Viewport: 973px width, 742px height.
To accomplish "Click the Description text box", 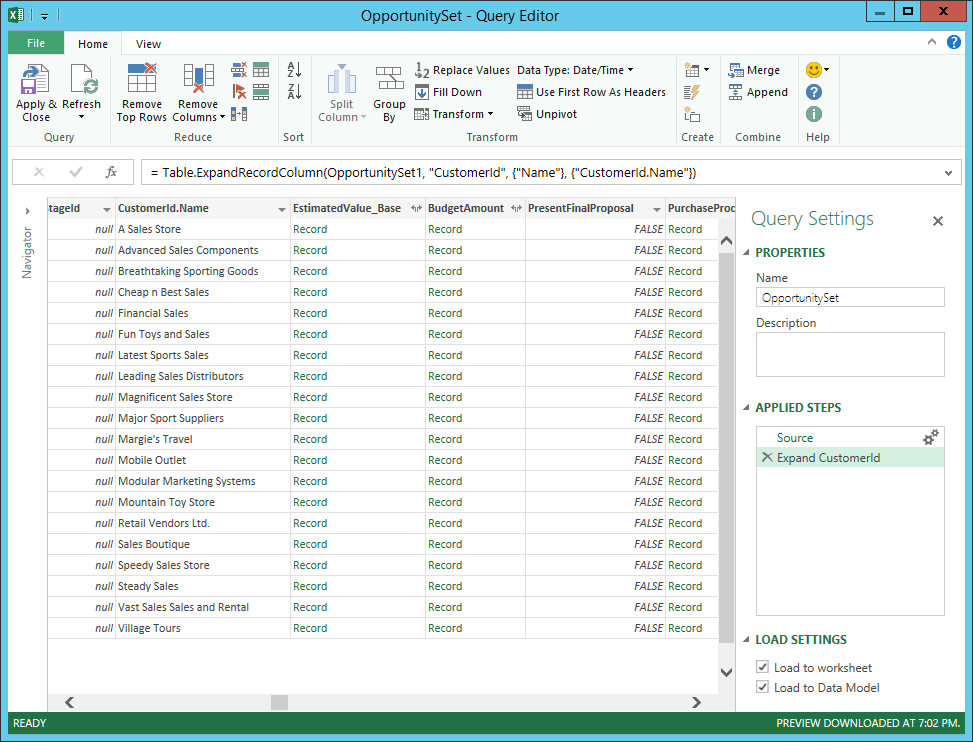I will [x=850, y=354].
